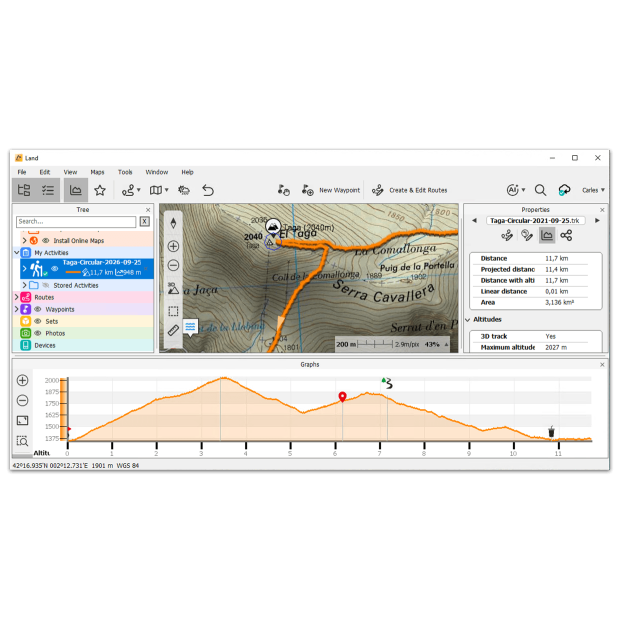Click the red location marker on graph
620x620 pixels.
342,397
